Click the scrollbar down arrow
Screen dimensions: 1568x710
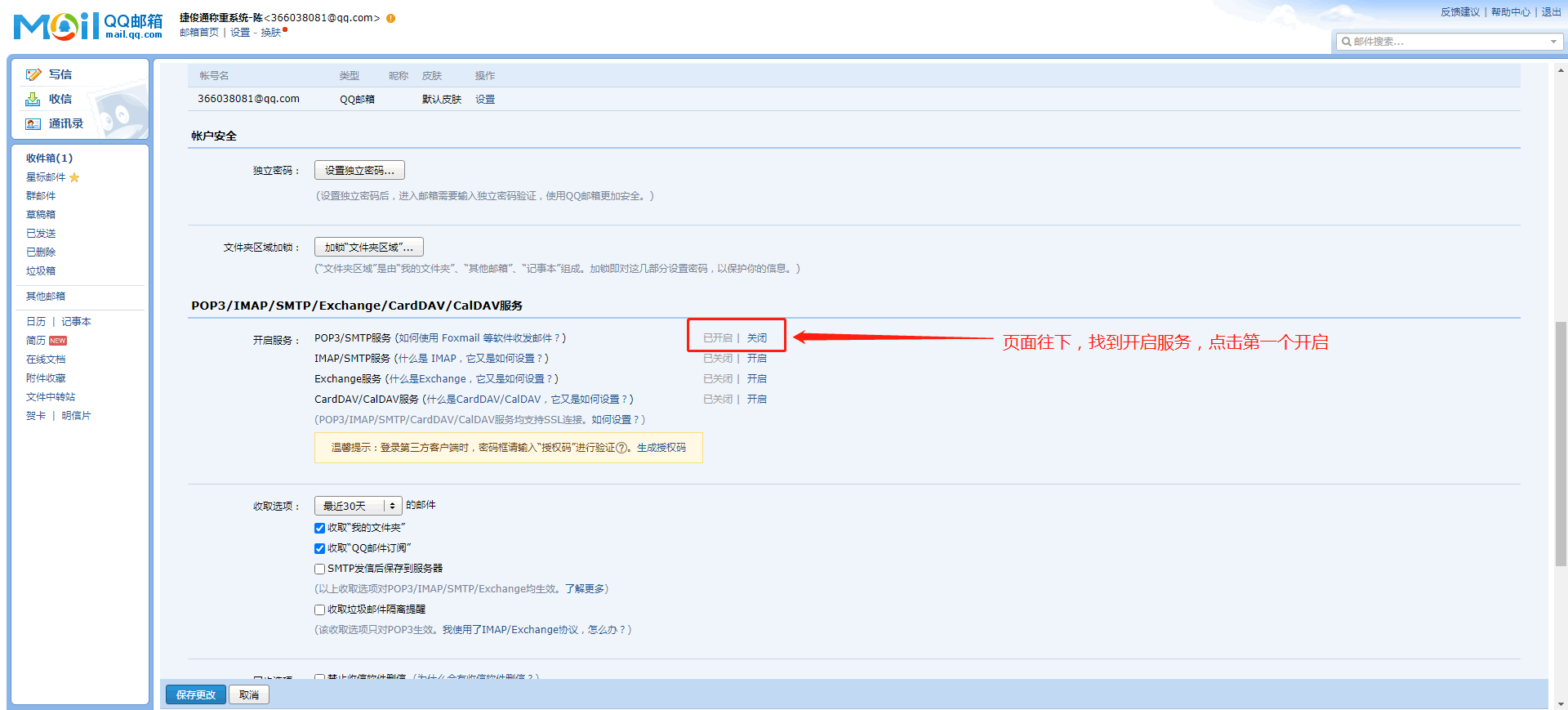pos(1561,704)
